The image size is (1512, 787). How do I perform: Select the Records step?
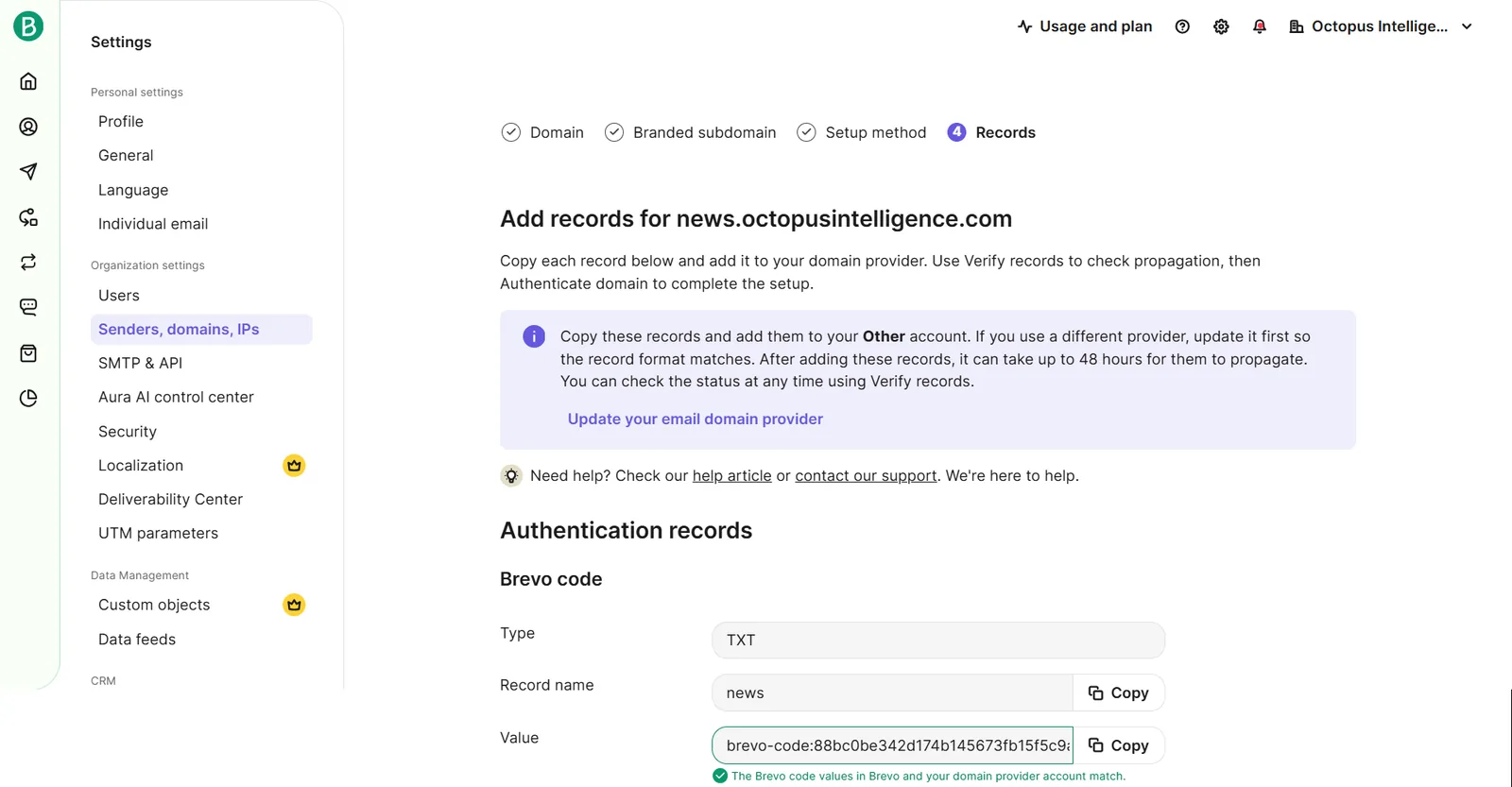(x=991, y=132)
